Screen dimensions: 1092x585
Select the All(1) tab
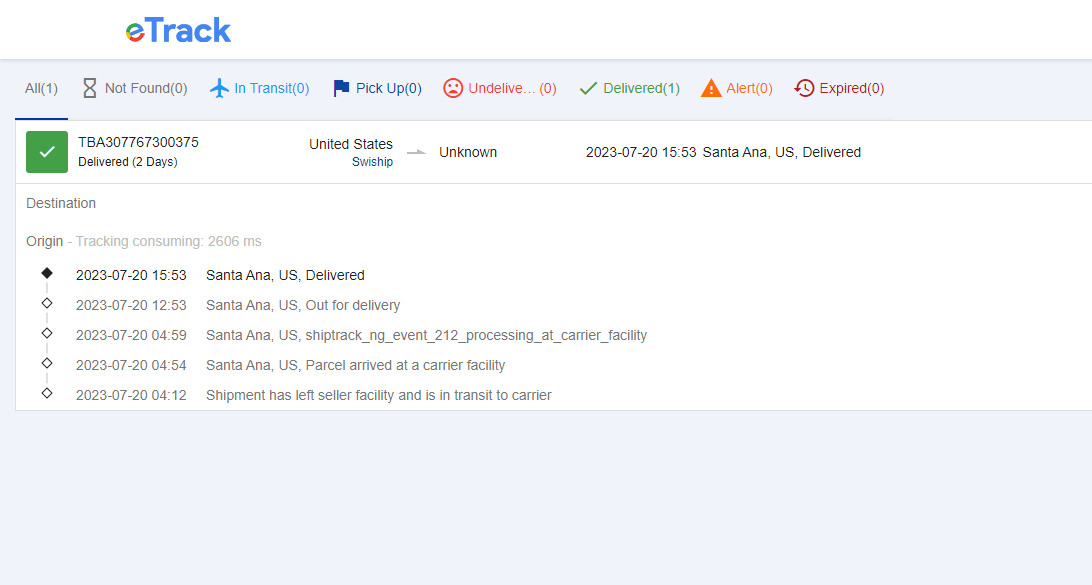coord(41,88)
